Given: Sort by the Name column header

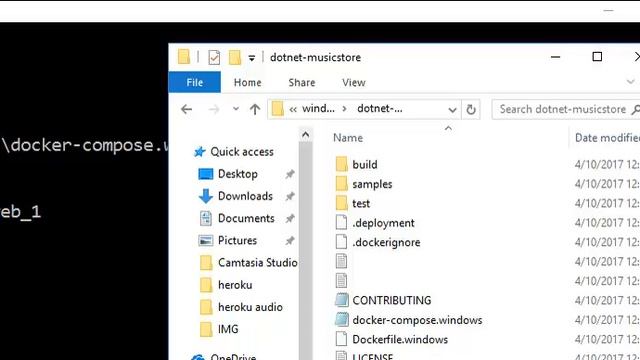Looking at the screenshot, I should (x=348, y=138).
